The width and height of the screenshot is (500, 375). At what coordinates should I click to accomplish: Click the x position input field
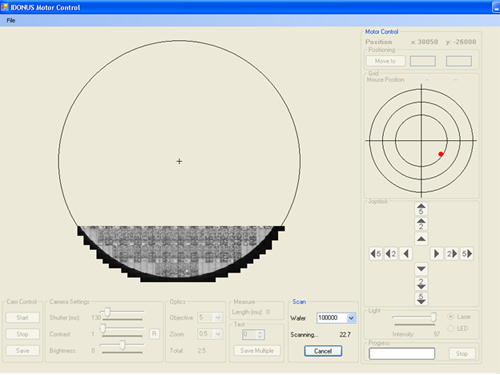click(x=423, y=61)
